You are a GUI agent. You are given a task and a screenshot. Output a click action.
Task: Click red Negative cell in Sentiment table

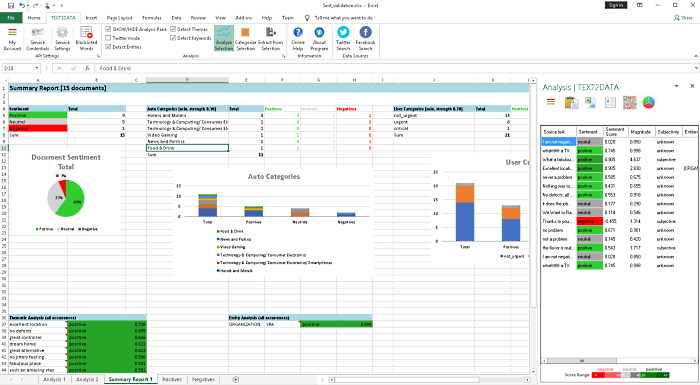pos(38,128)
